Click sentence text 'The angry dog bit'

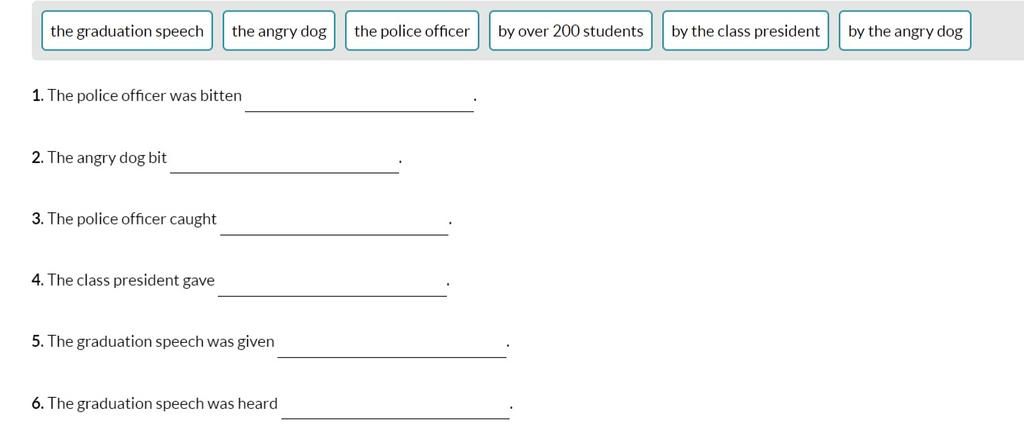point(107,158)
